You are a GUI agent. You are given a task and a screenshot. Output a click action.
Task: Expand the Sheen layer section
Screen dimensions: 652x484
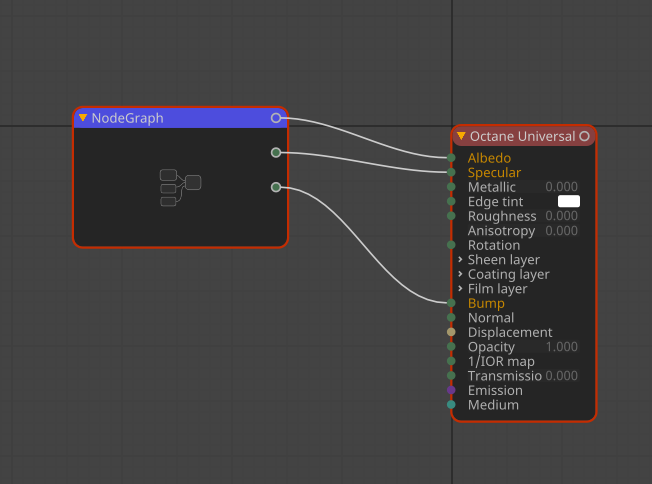(460, 259)
